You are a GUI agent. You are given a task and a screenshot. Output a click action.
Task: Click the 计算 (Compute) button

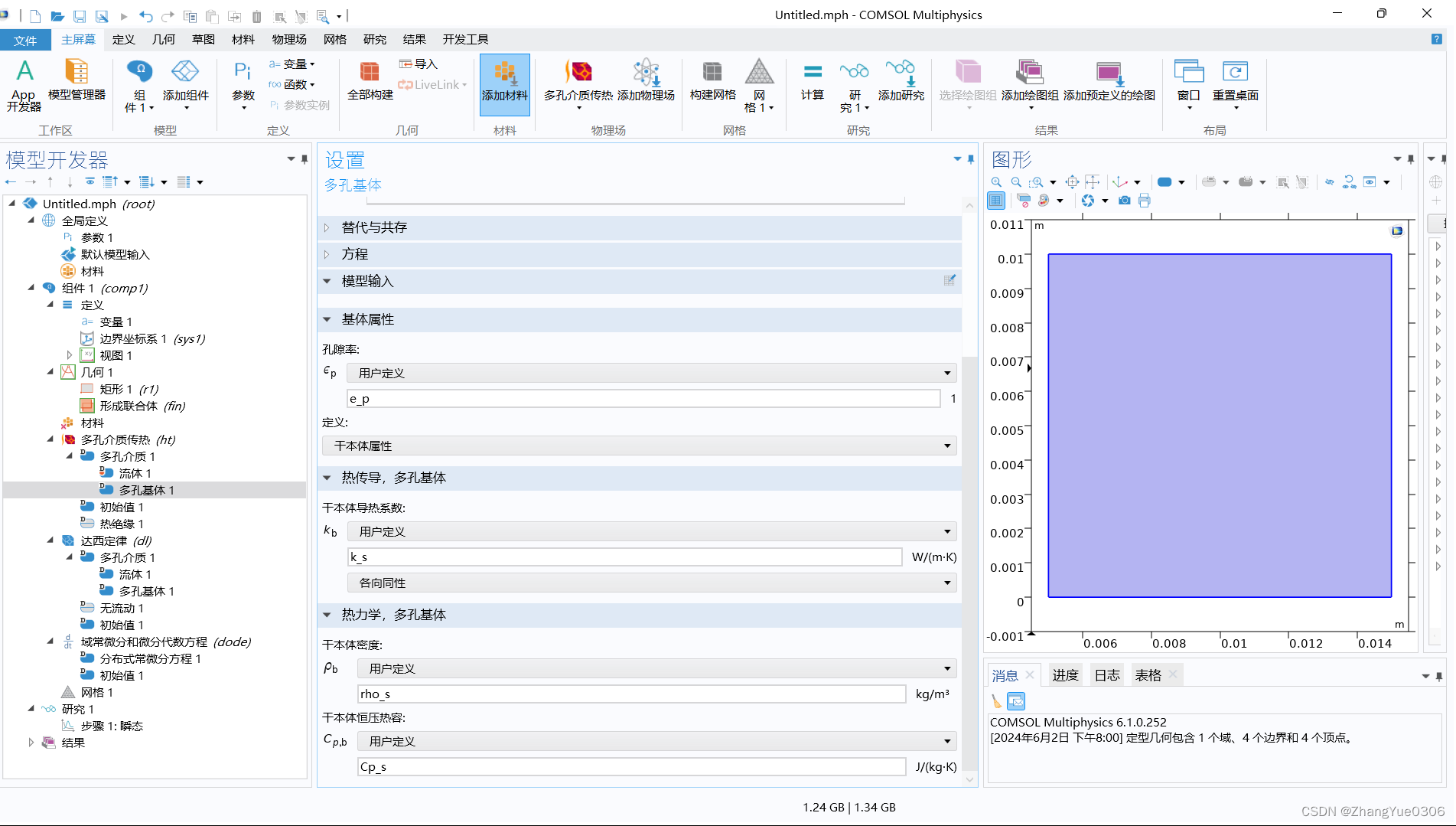(813, 80)
